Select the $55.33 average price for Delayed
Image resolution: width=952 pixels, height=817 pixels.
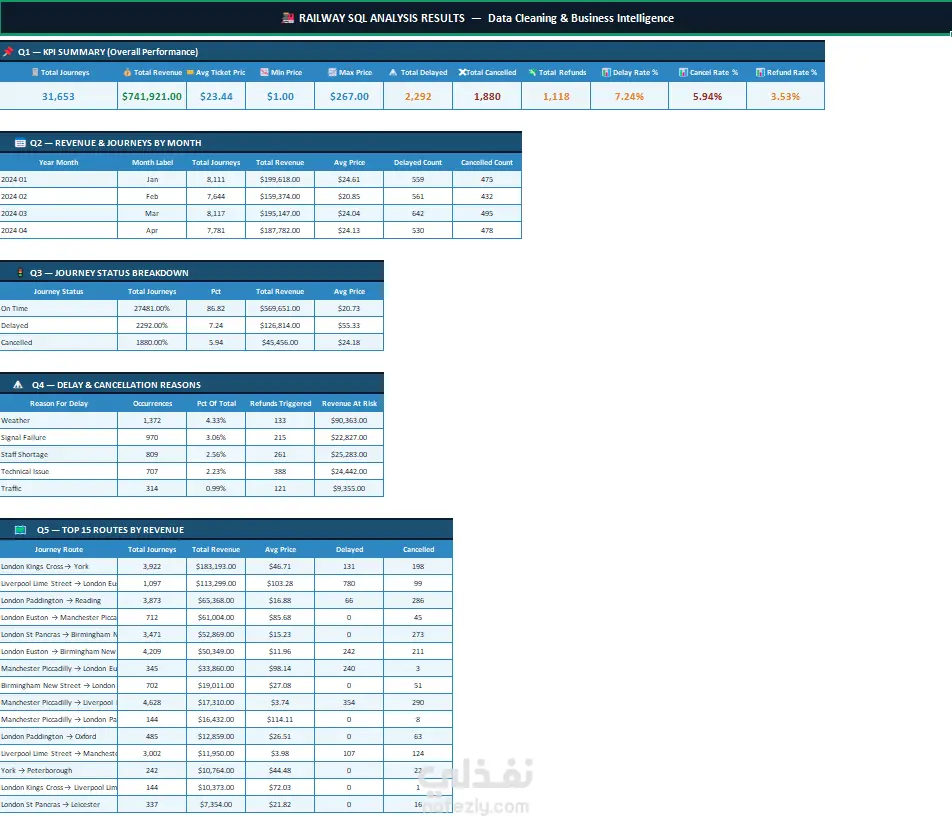click(349, 325)
